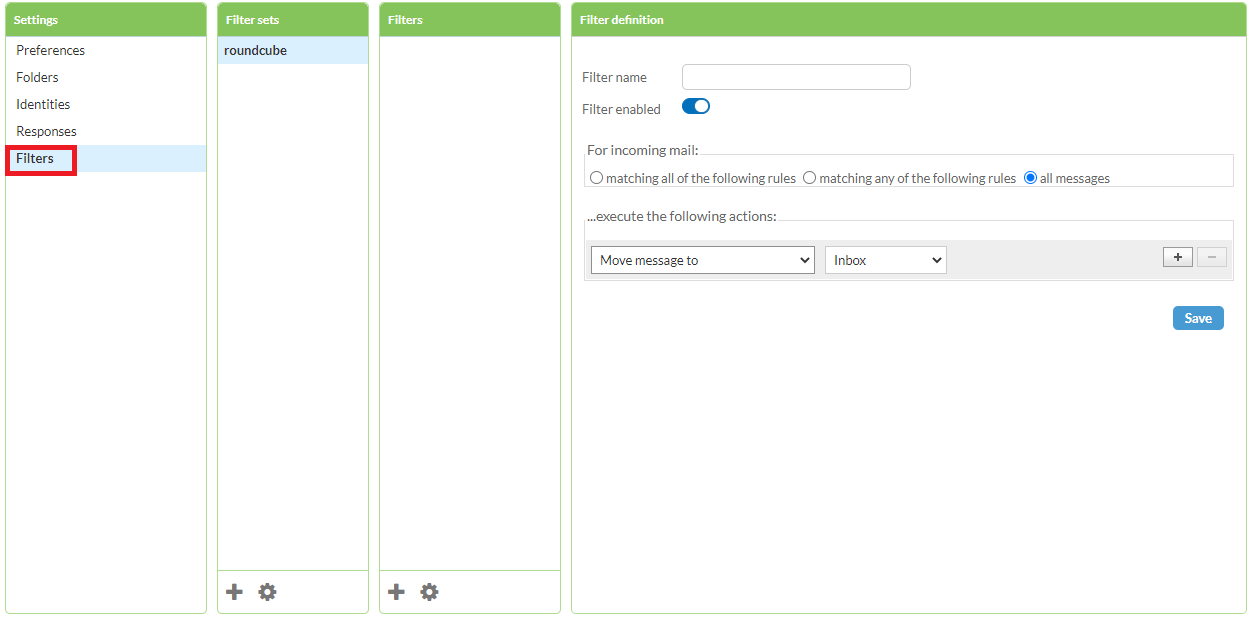Open Identities settings section
Viewport: 1251px width, 620px height.
point(106,104)
